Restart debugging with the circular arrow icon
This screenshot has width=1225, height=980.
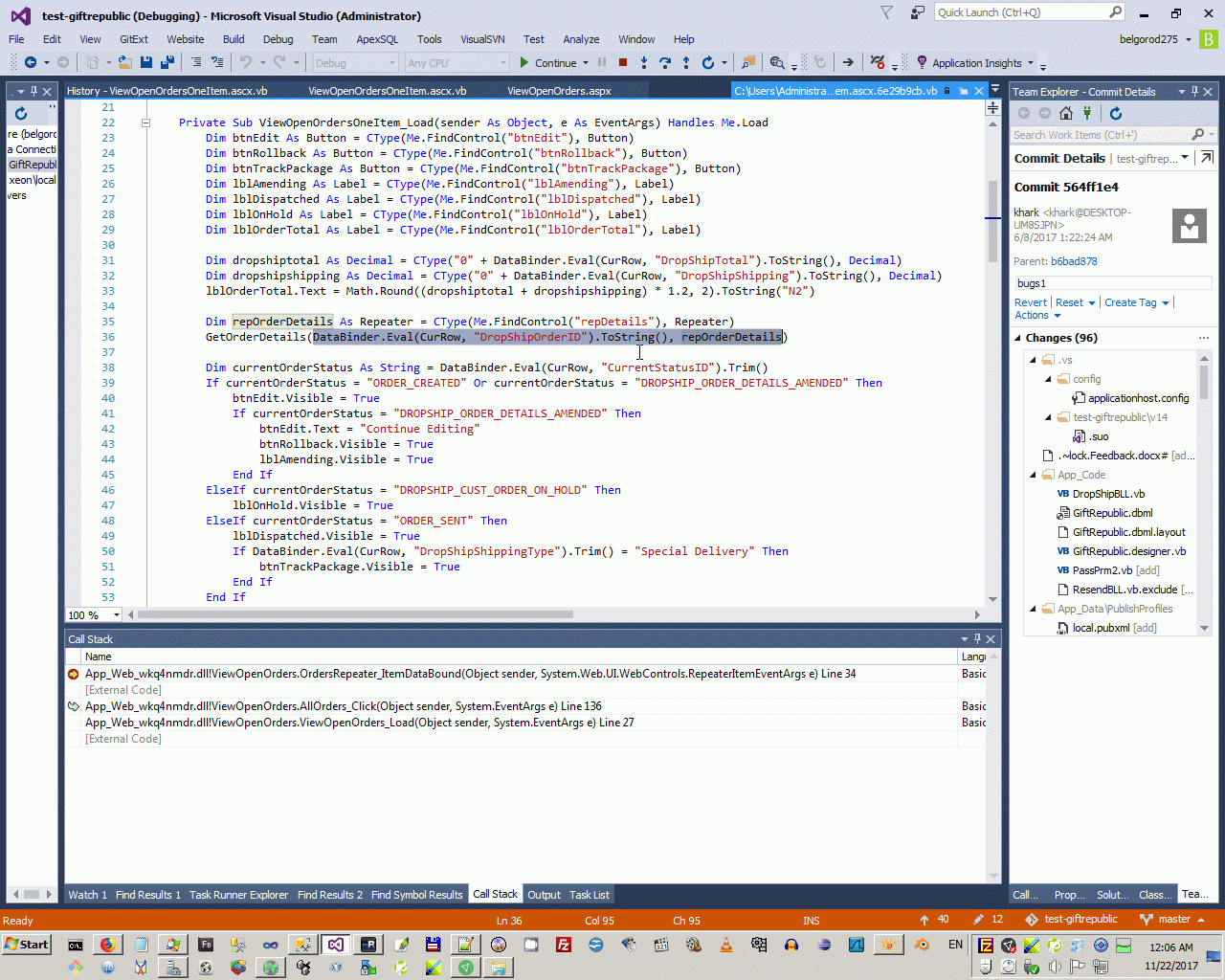point(708,63)
